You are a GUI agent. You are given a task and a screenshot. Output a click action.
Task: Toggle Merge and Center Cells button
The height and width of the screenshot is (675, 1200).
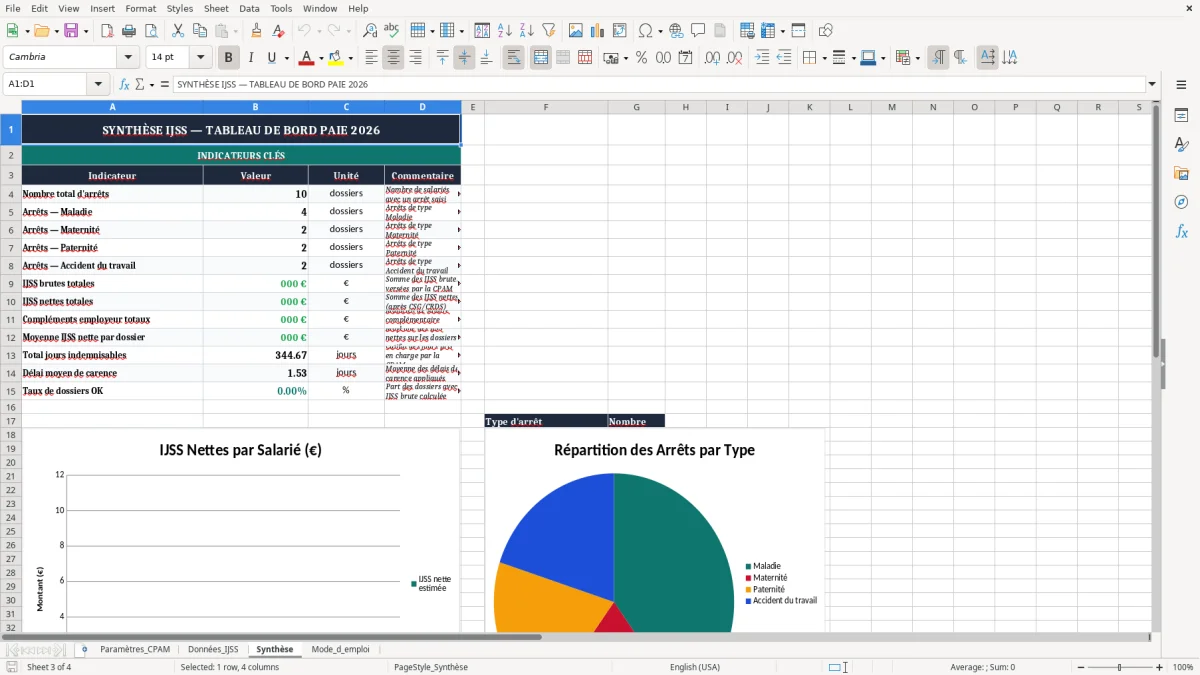[540, 58]
